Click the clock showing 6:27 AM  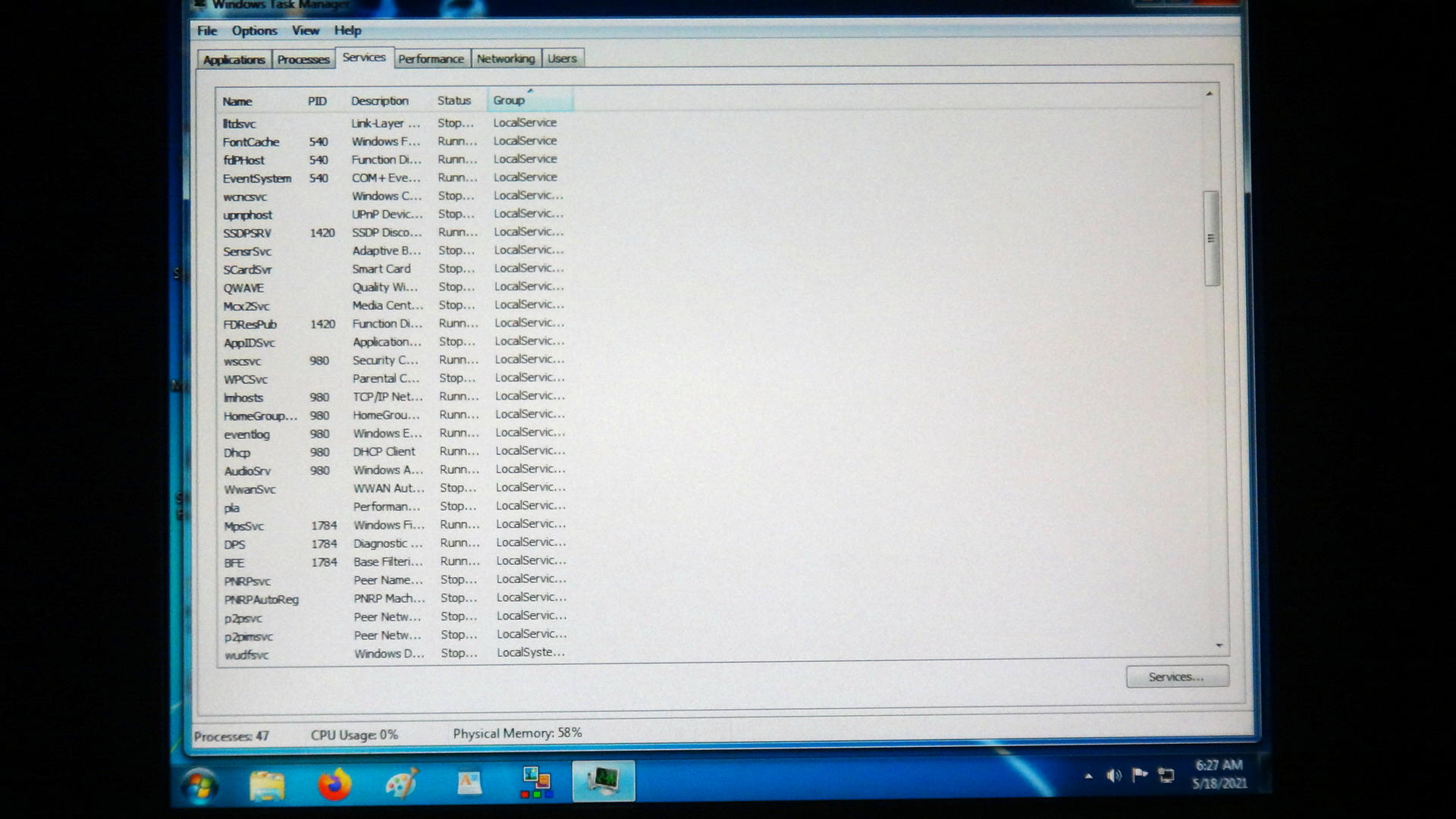(1219, 774)
